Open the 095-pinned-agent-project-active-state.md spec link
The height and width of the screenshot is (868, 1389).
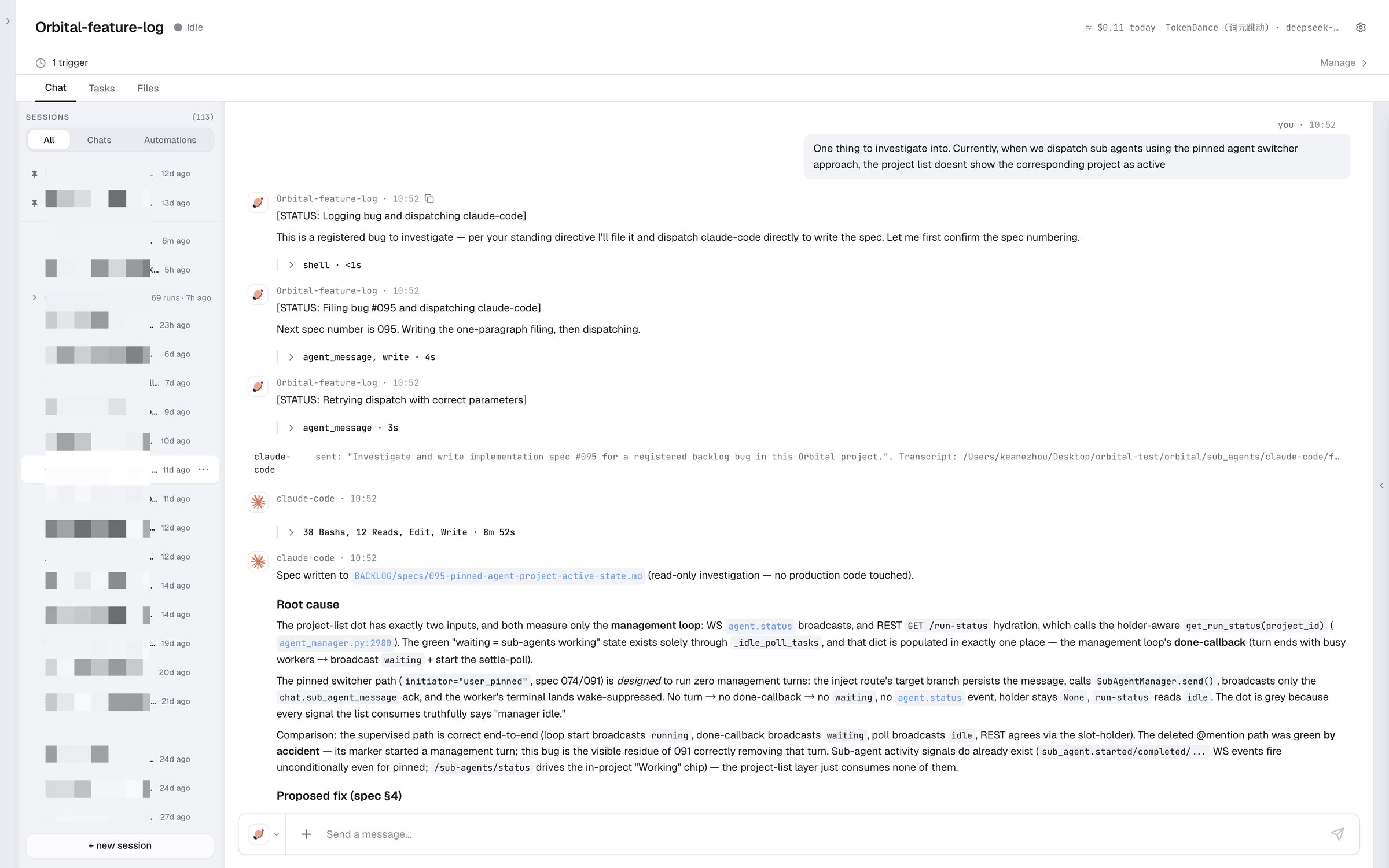click(x=498, y=576)
